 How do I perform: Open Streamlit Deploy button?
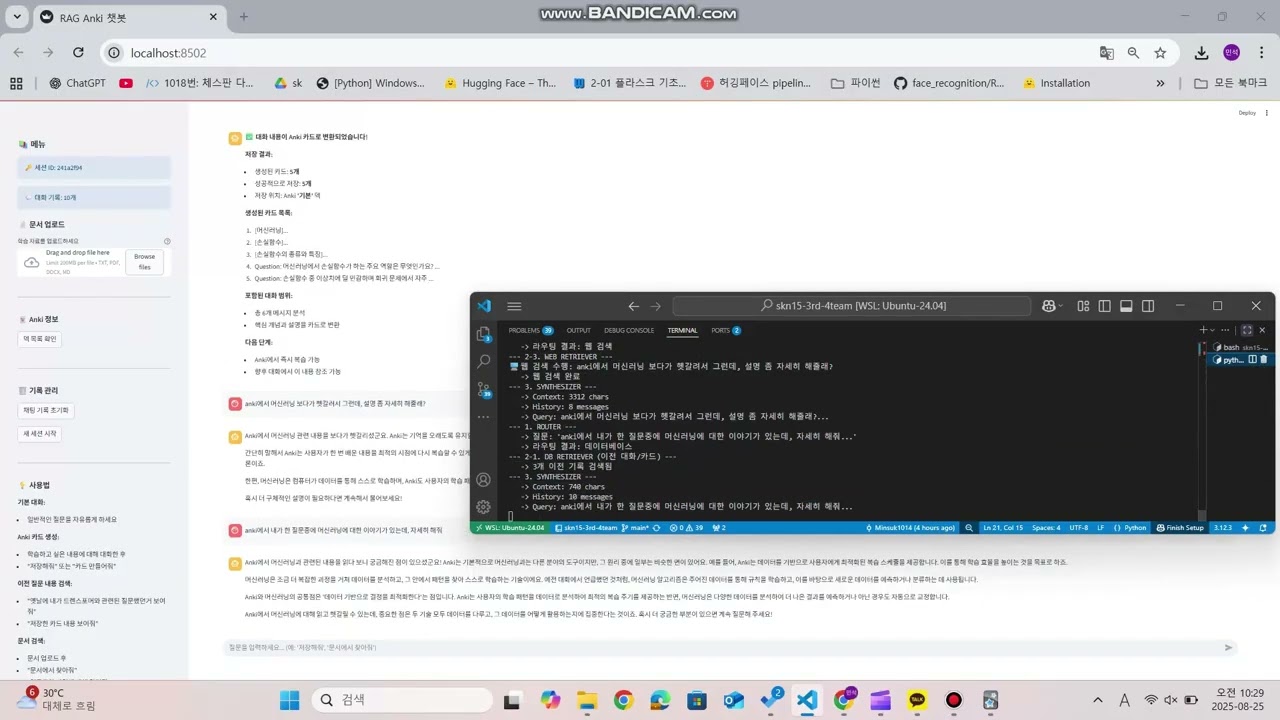click(x=1247, y=113)
